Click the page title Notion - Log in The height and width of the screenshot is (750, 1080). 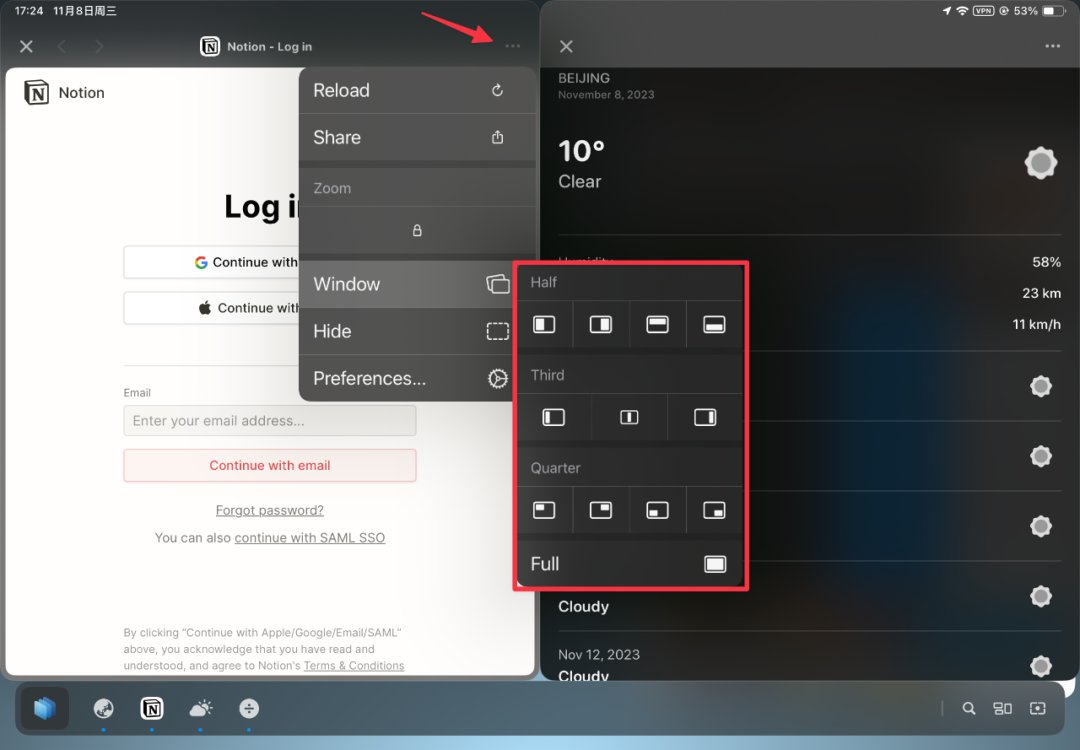pos(269,47)
